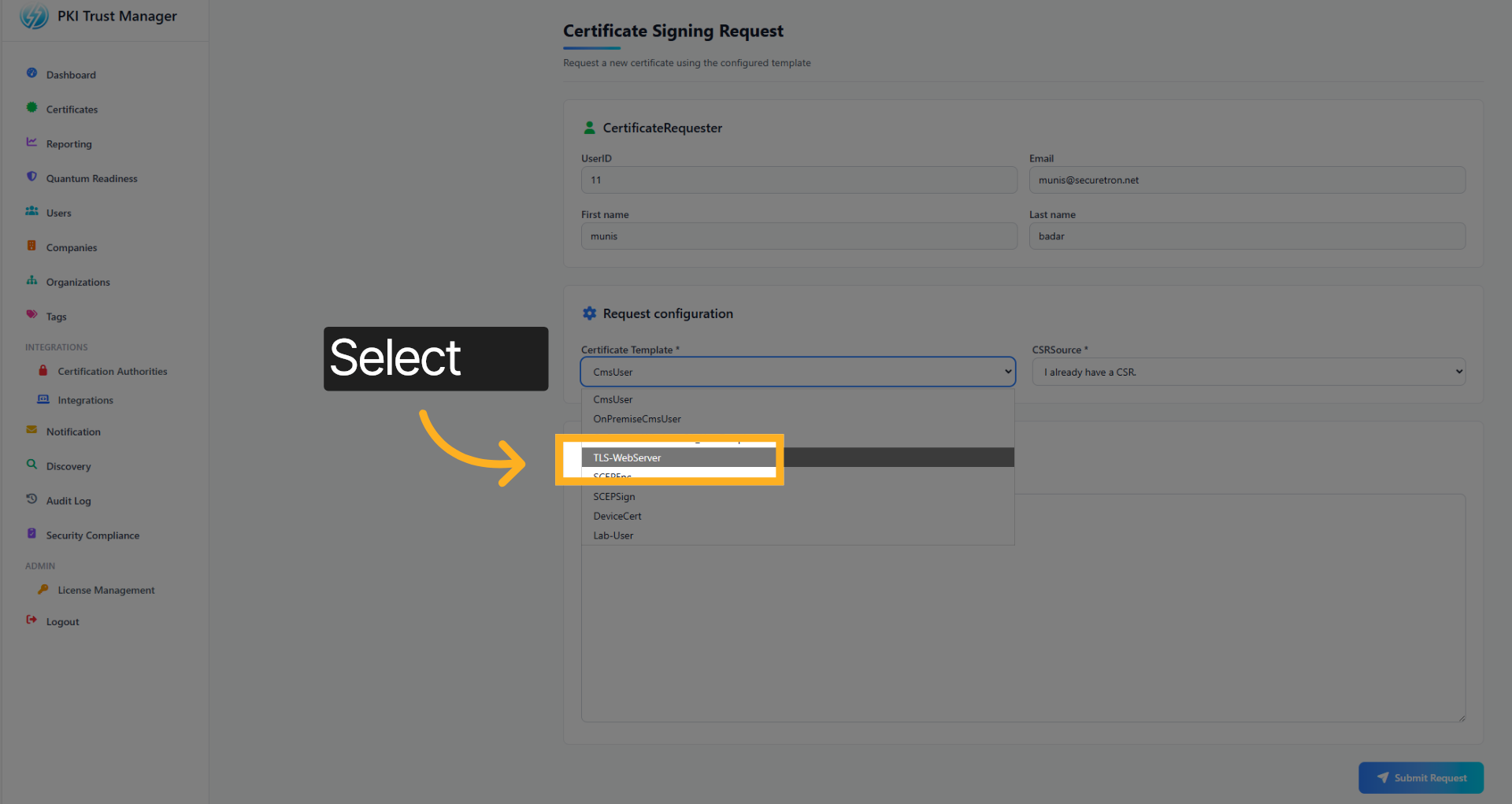This screenshot has height=804, width=1512.
Task: Select the Tags sidebar icon
Action: pyautogui.click(x=31, y=316)
